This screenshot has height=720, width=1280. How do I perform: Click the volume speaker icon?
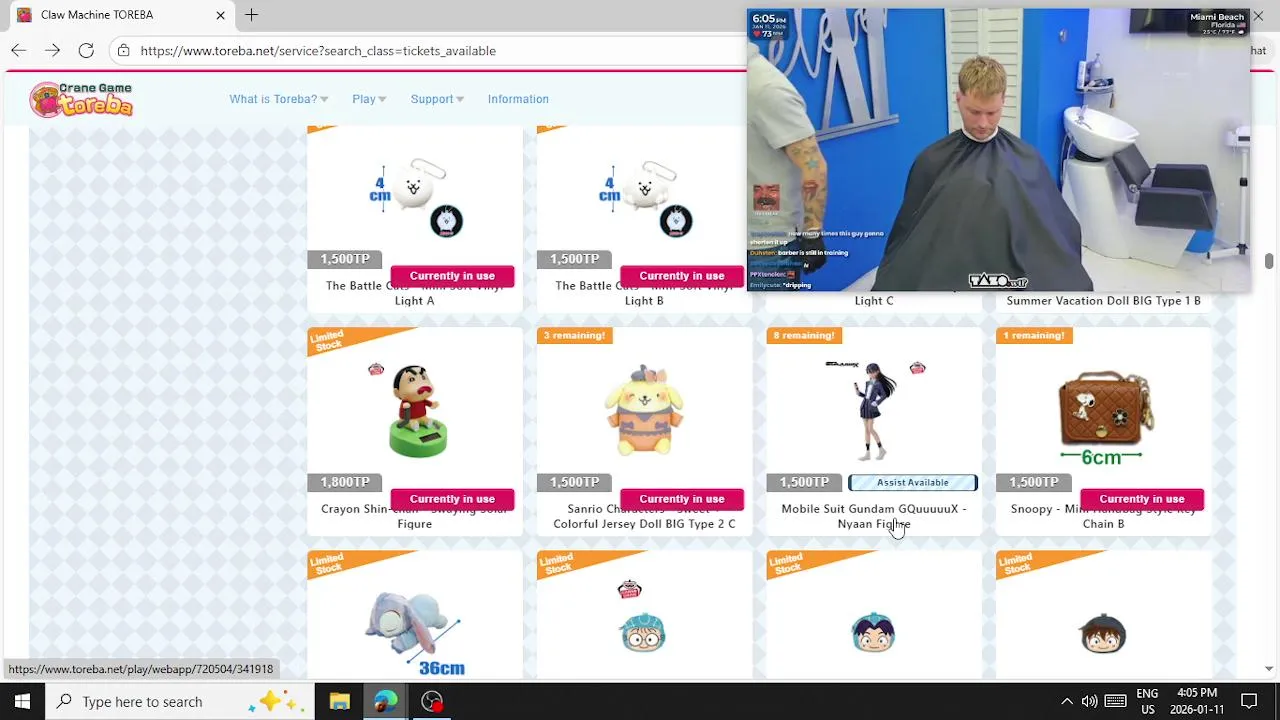coord(1089,701)
